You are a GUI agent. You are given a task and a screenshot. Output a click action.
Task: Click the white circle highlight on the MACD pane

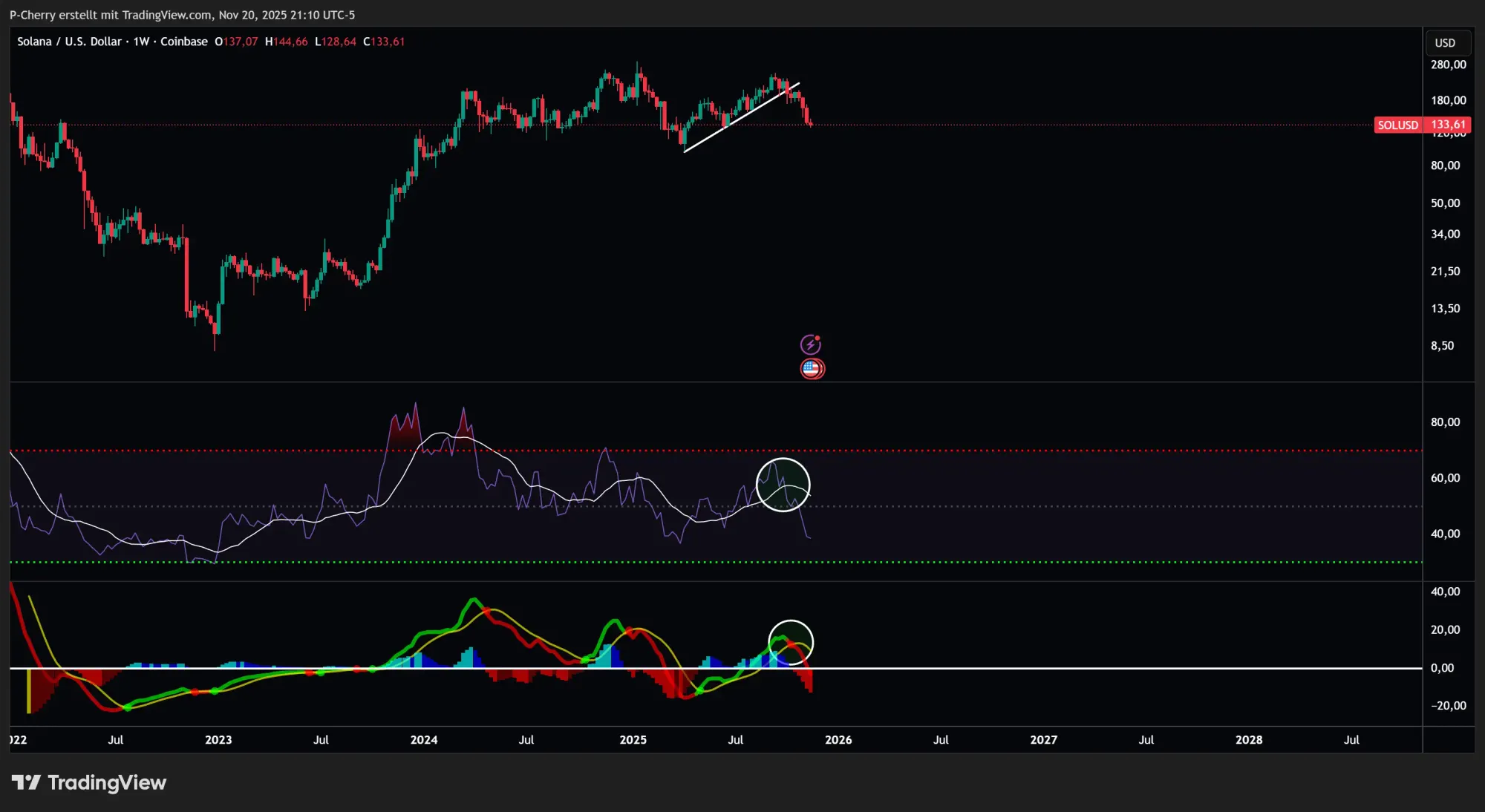790,641
